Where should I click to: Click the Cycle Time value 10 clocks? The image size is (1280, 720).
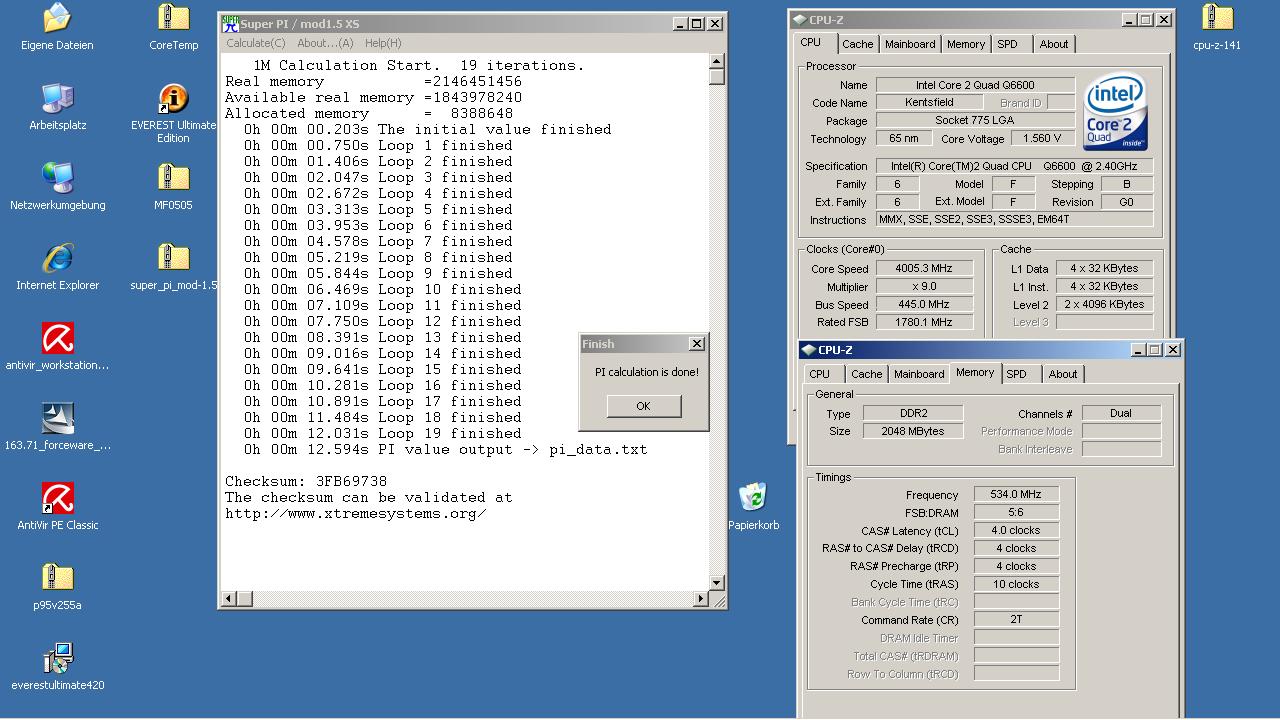pos(1016,584)
